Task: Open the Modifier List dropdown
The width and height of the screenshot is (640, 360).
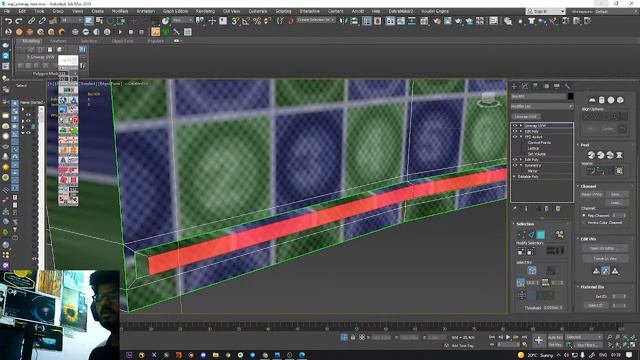Action: click(542, 106)
